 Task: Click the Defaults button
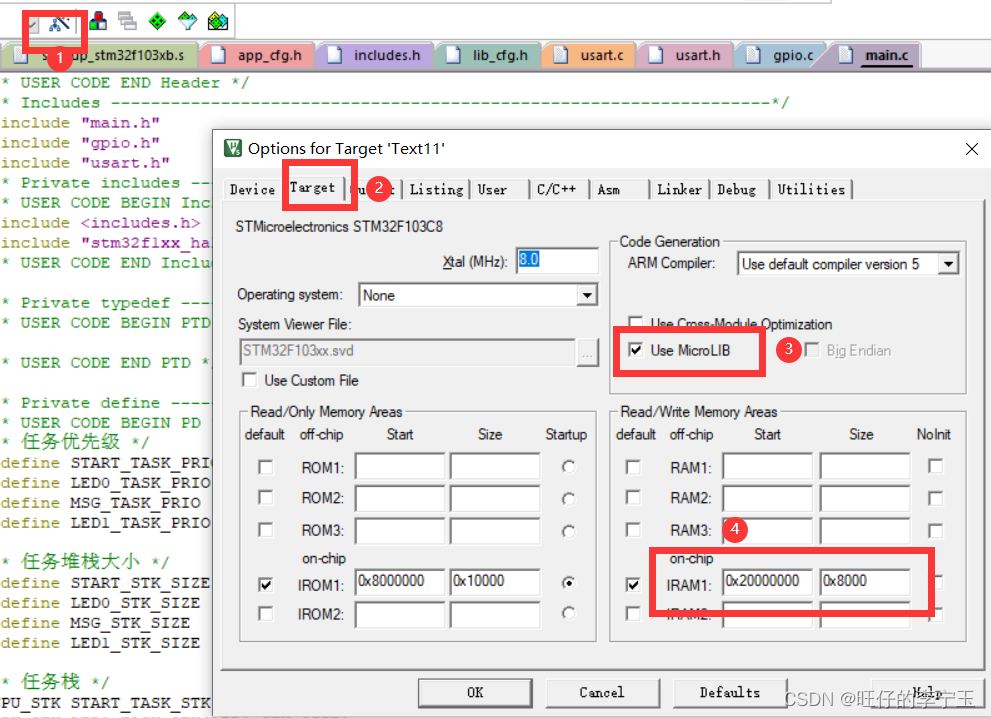tap(729, 693)
